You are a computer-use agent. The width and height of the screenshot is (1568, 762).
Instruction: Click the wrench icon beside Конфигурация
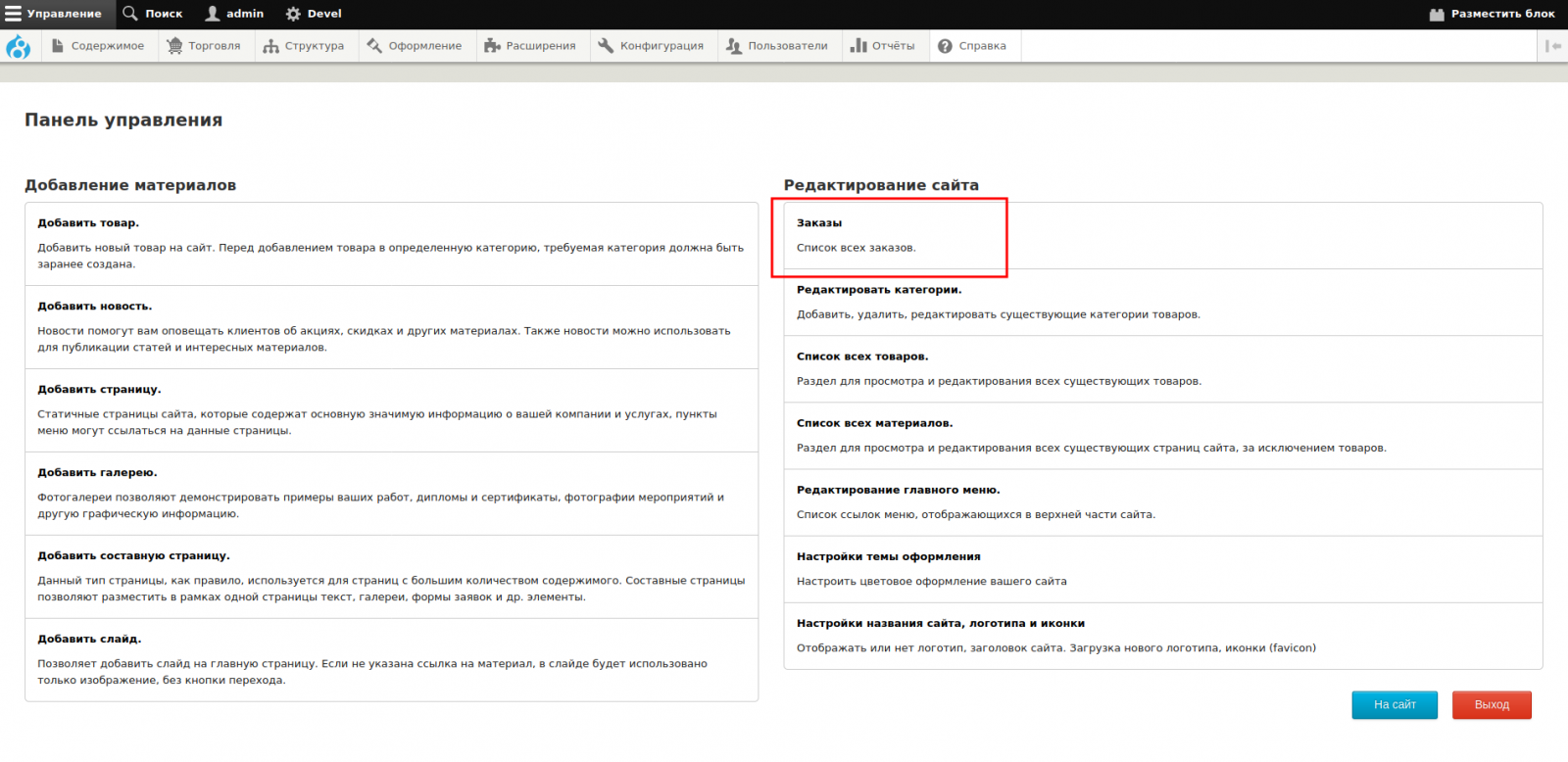[606, 46]
